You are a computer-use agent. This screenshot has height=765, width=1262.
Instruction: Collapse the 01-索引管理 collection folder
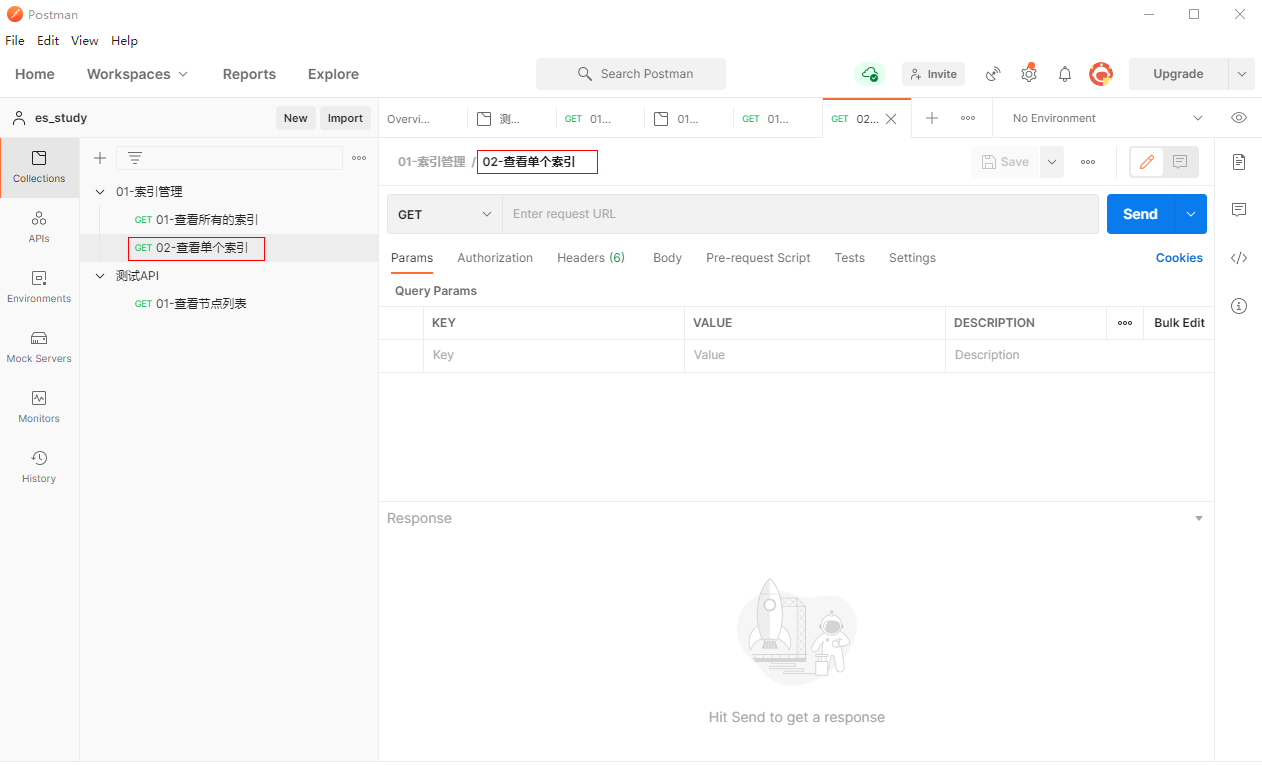(100, 192)
